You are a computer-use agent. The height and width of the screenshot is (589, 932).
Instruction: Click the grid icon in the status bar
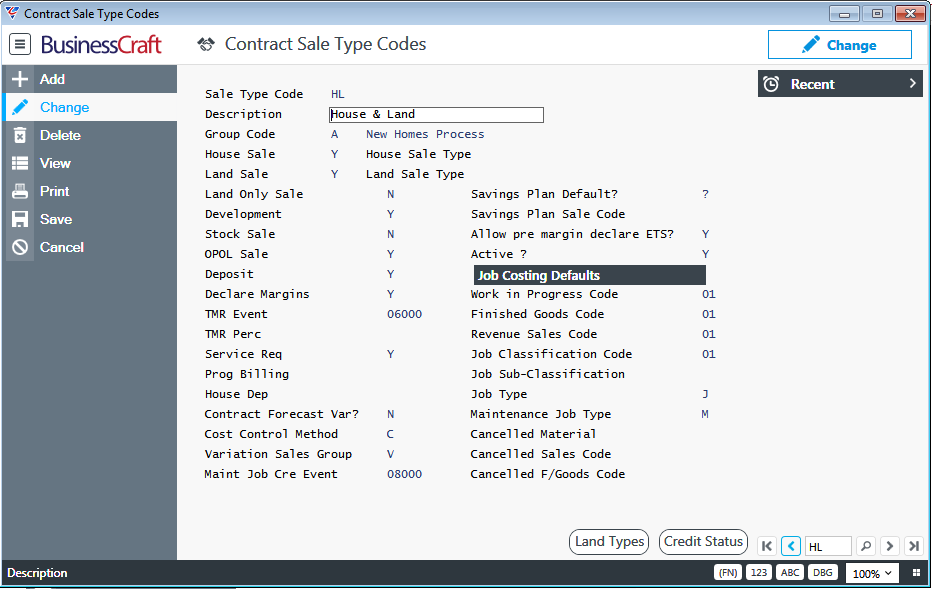pyautogui.click(x=916, y=573)
